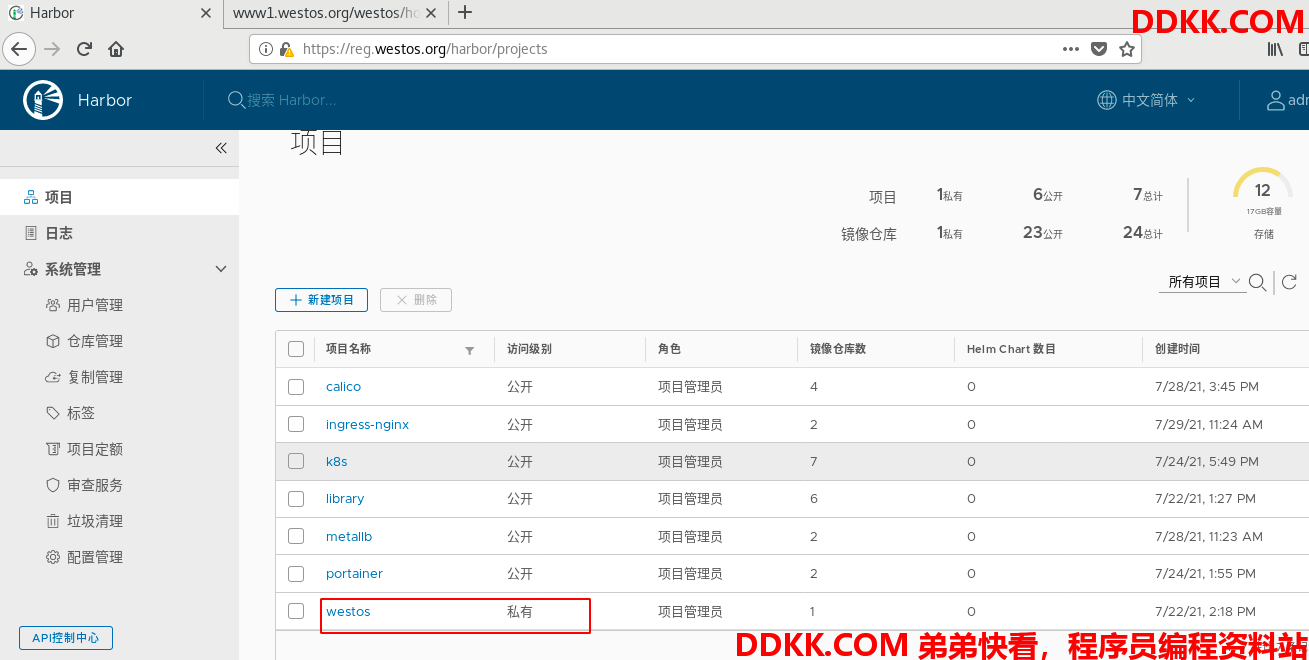Go forward in browser history
Screen dimensions: 1309x660
coord(52,48)
